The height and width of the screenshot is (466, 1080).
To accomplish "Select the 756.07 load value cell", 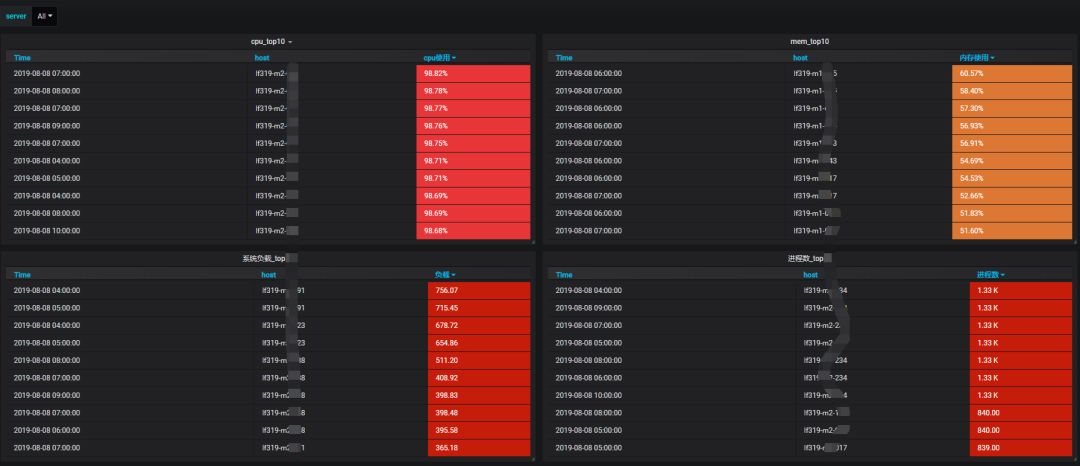I will (x=479, y=290).
